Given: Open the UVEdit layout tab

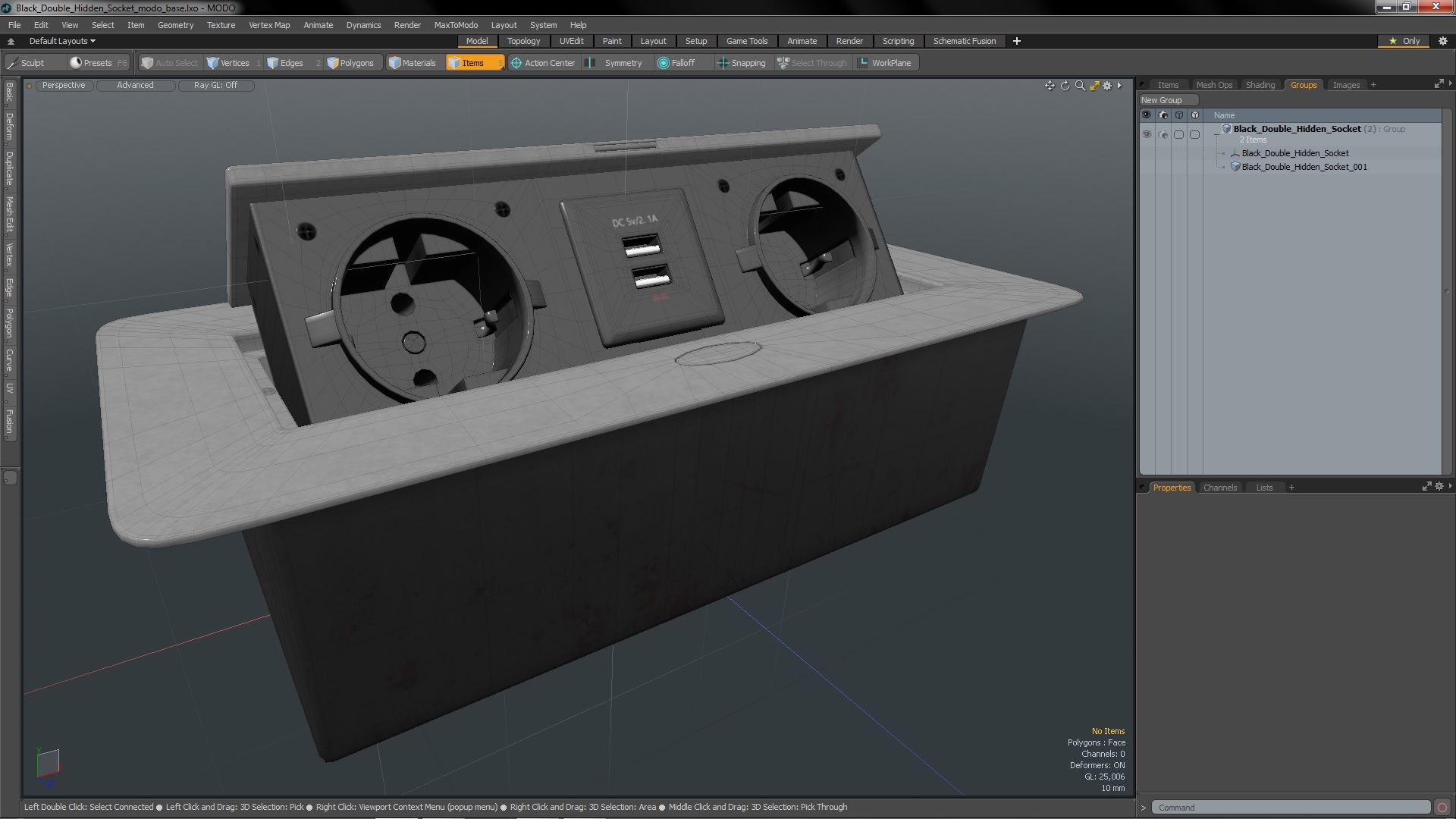Looking at the screenshot, I should click(x=571, y=41).
